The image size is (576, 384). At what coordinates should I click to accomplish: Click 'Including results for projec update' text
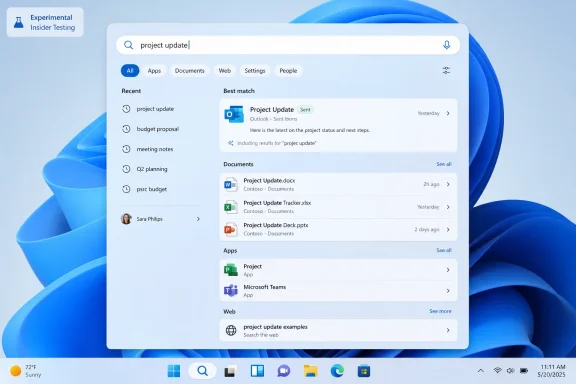pyautogui.click(x=277, y=143)
